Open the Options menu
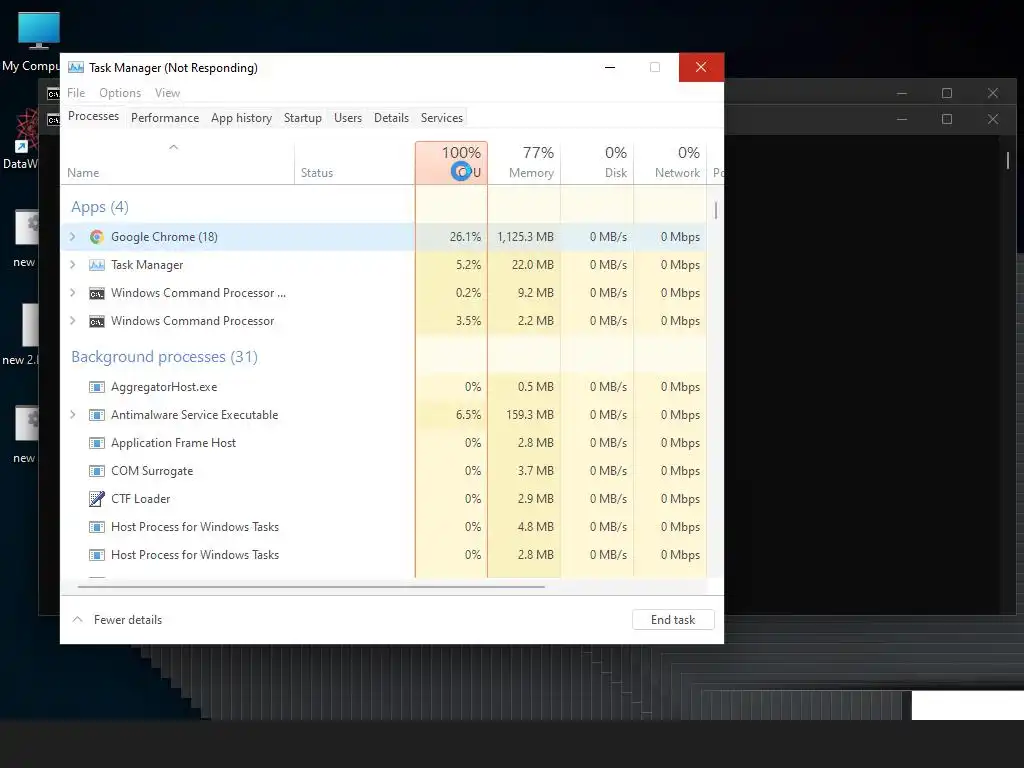This screenshot has width=1024, height=768. click(120, 93)
